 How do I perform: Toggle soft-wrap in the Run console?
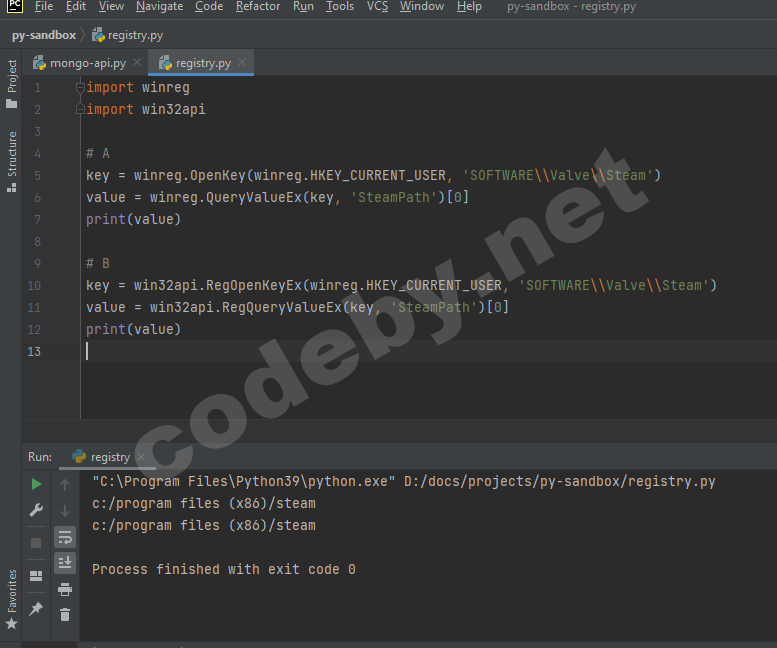(x=65, y=537)
